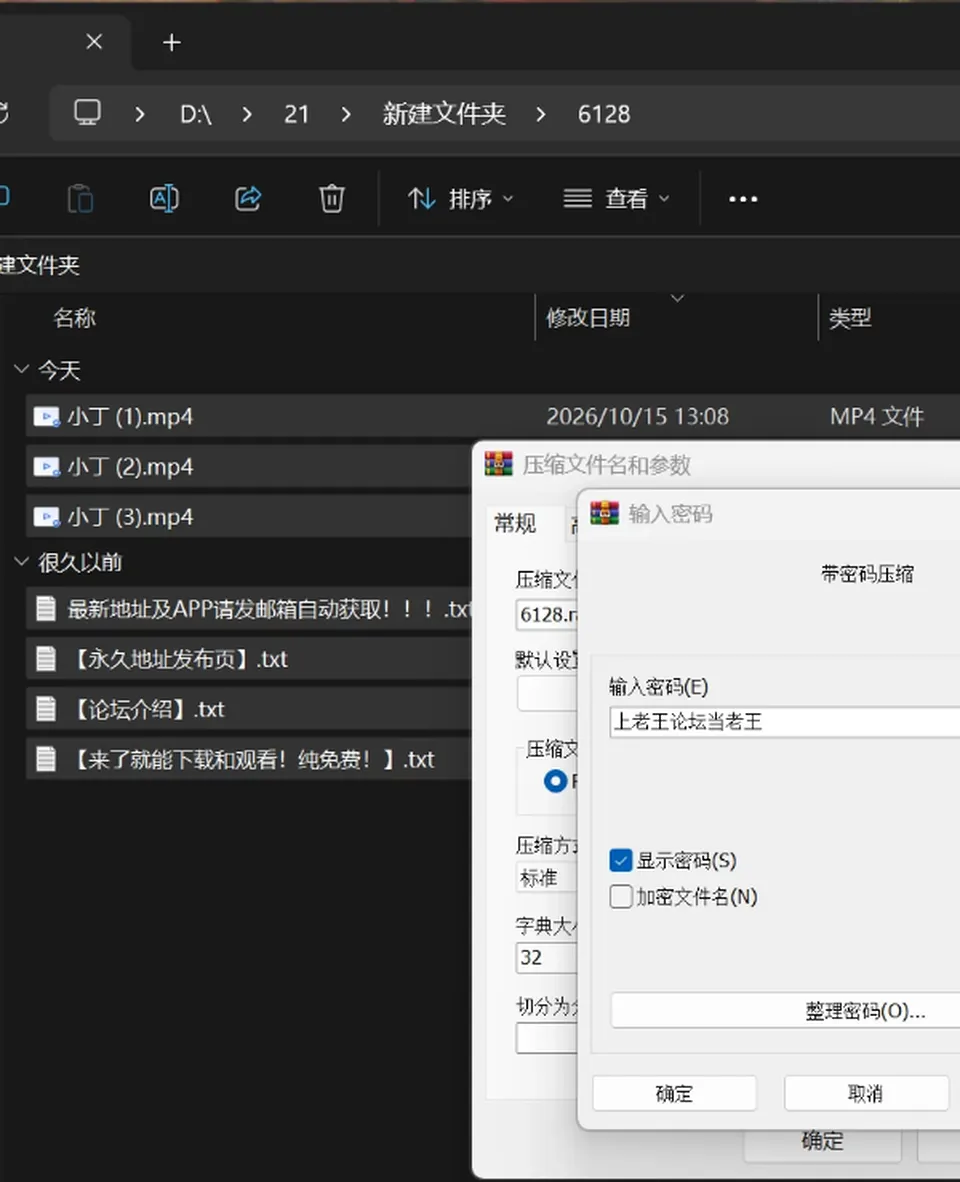
Task: Click 6128 in the address breadcrumb
Action: click(604, 114)
